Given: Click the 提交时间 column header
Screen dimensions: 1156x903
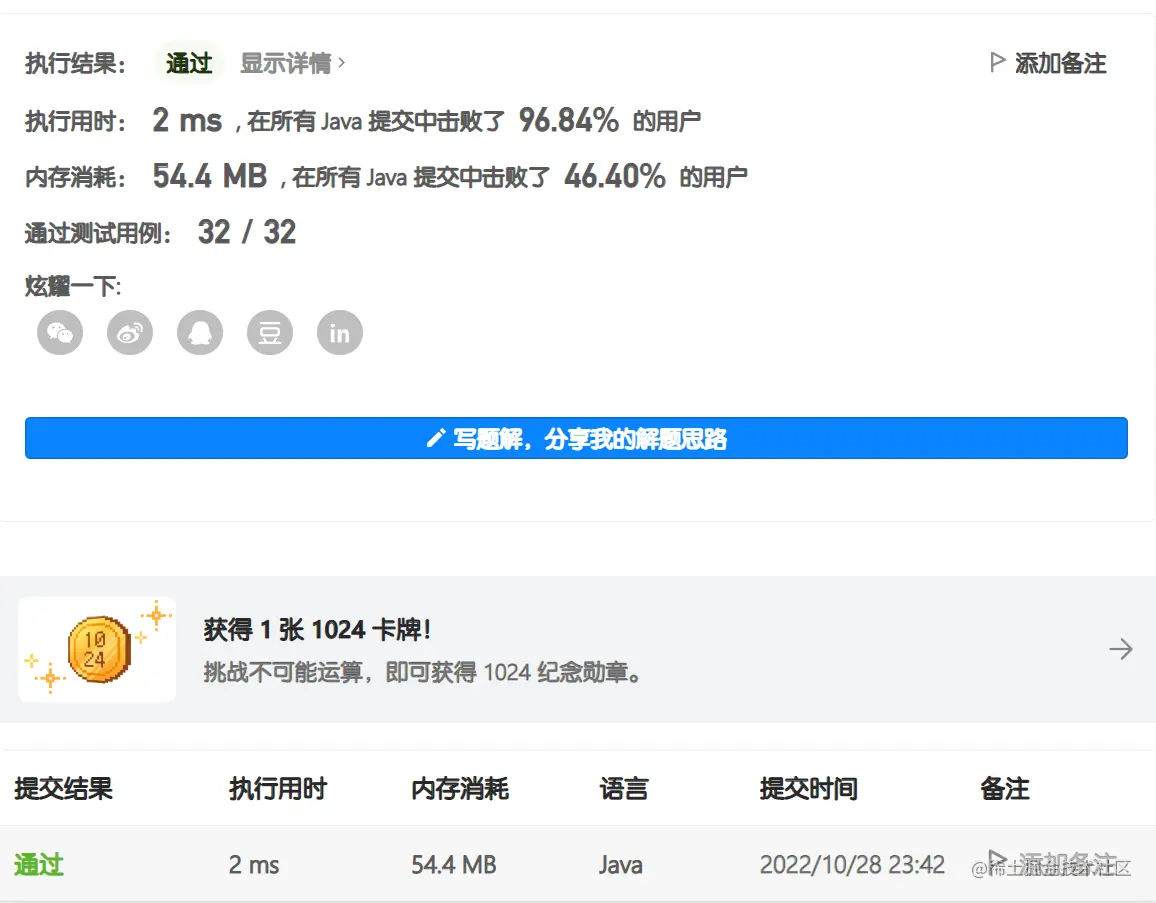Looking at the screenshot, I should coord(809,789).
